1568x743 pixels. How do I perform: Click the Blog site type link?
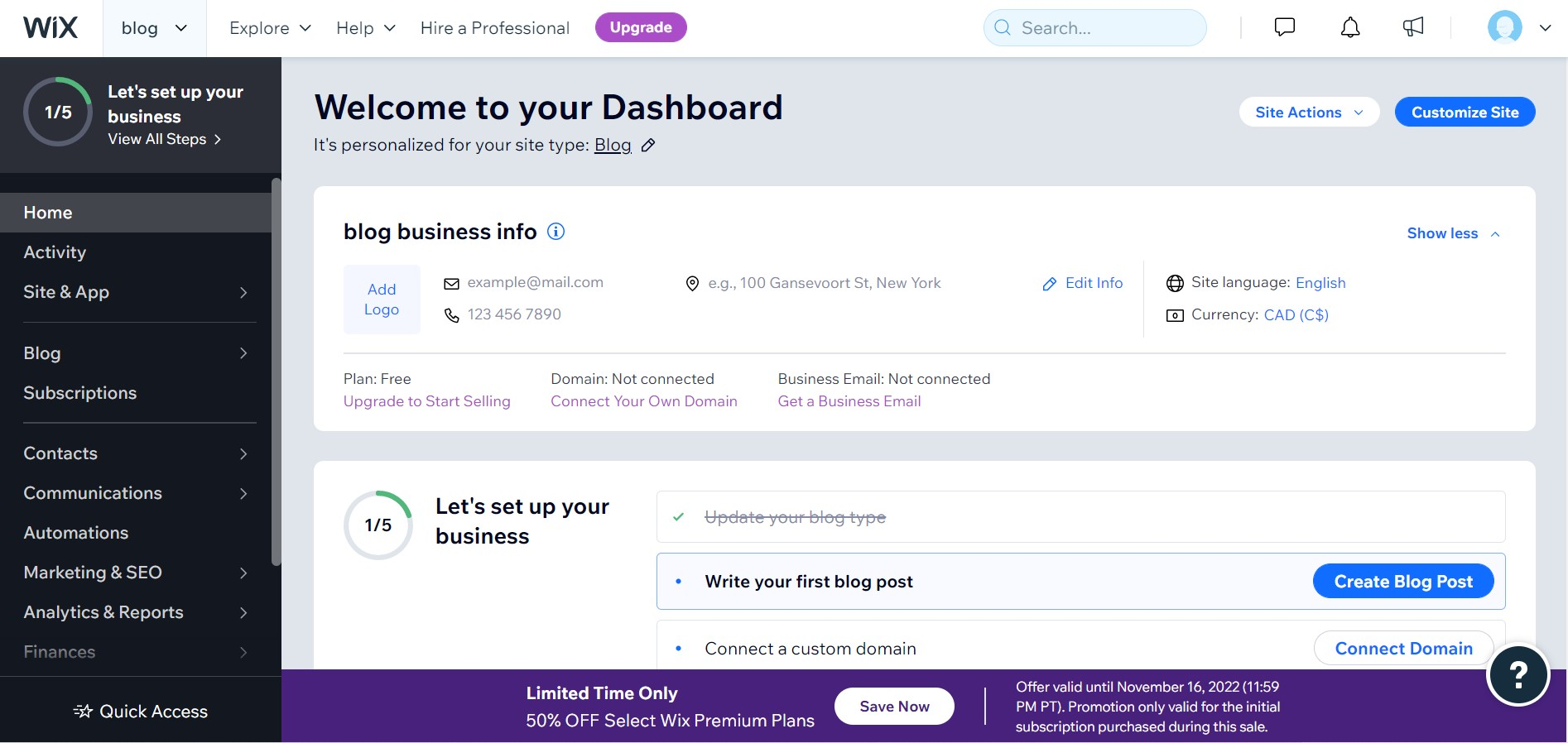point(613,146)
